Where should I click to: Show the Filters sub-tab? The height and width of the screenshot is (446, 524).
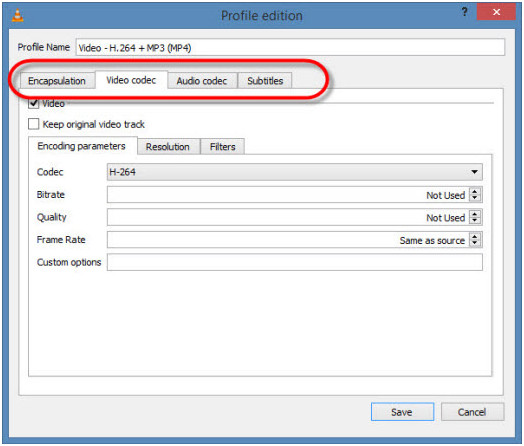click(223, 147)
